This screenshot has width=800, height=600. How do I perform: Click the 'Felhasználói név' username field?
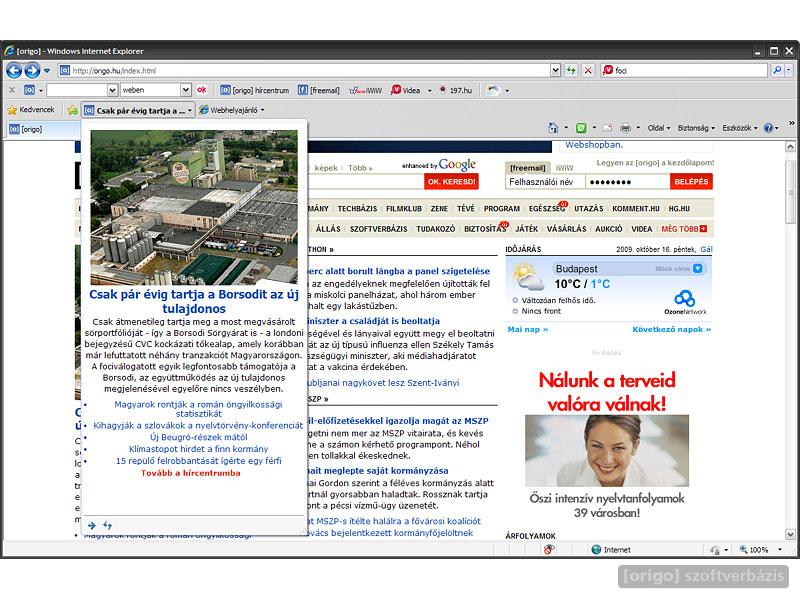coord(545,182)
